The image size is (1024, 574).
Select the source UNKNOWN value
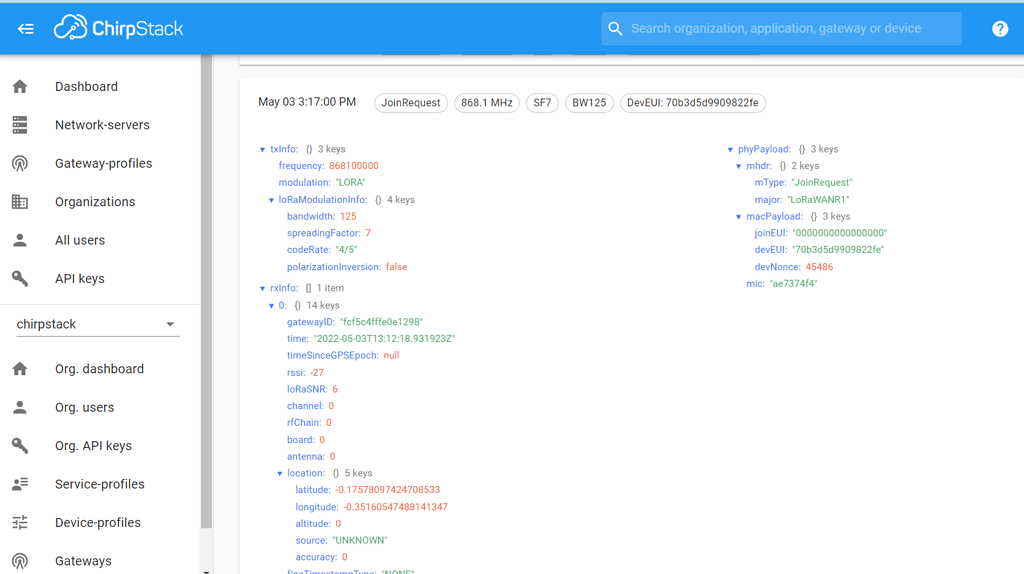[x=360, y=541]
